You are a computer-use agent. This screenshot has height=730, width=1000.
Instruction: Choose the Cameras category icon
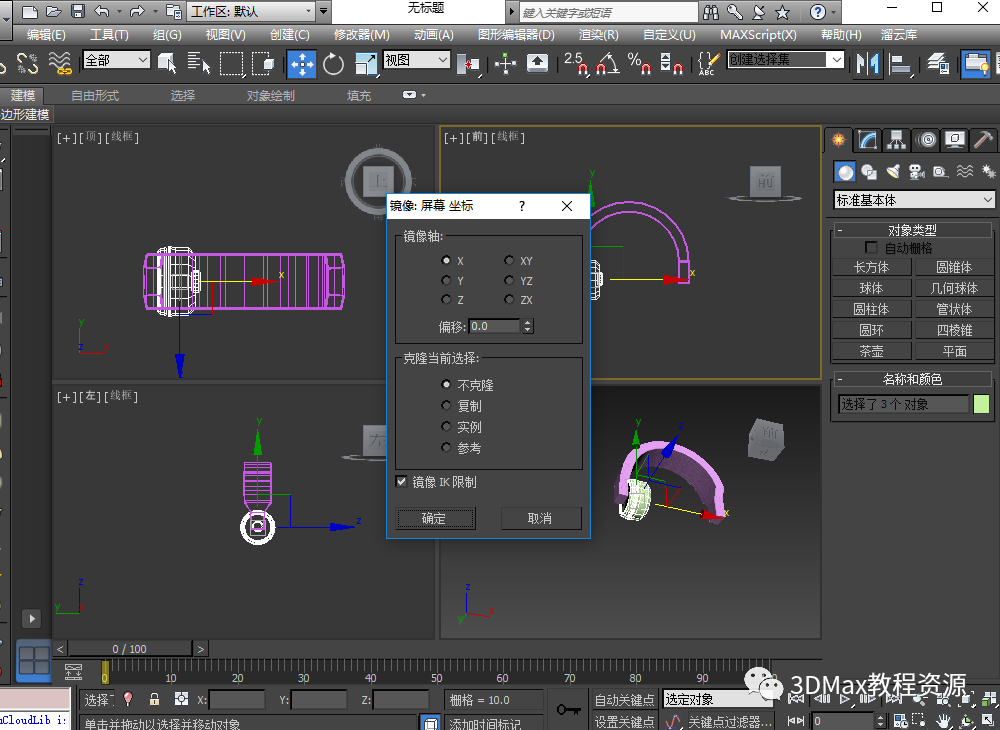tap(917, 172)
